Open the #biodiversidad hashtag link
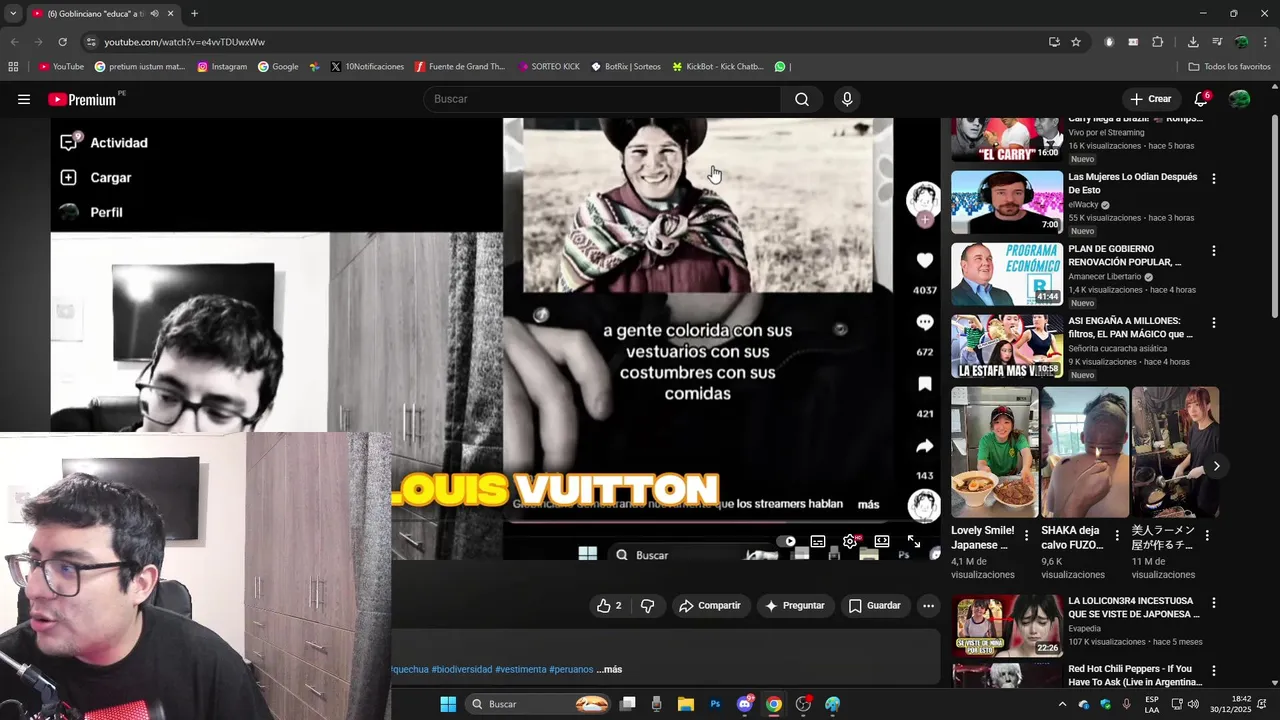Screen dimensions: 1280x720 [462, 670]
